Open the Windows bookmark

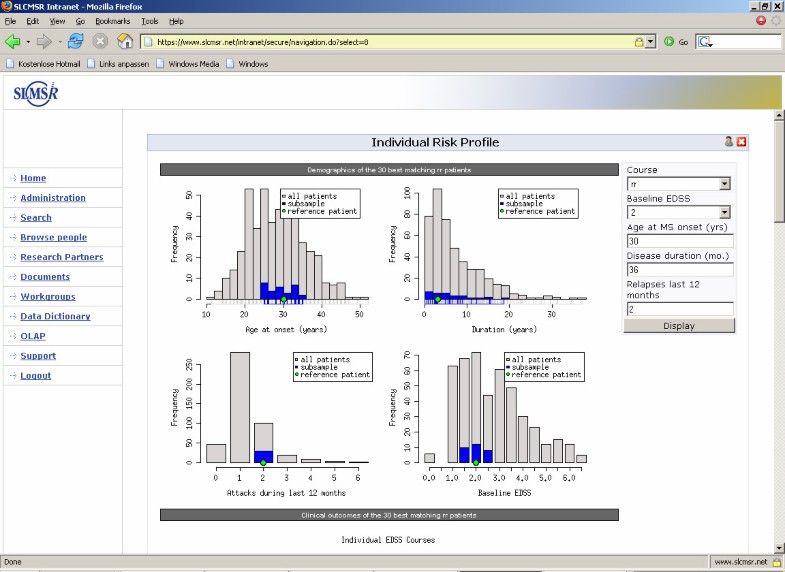247,64
